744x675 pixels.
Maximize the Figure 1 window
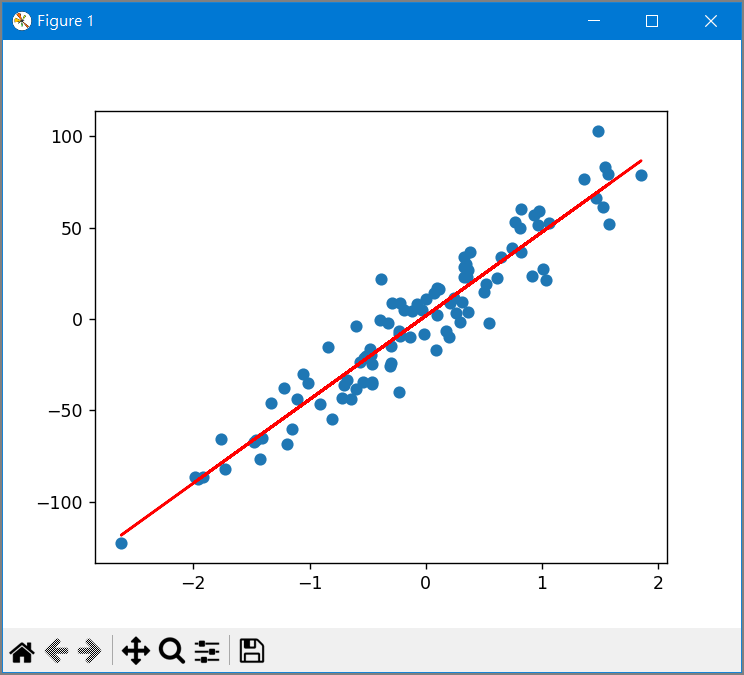pyautogui.click(x=652, y=21)
